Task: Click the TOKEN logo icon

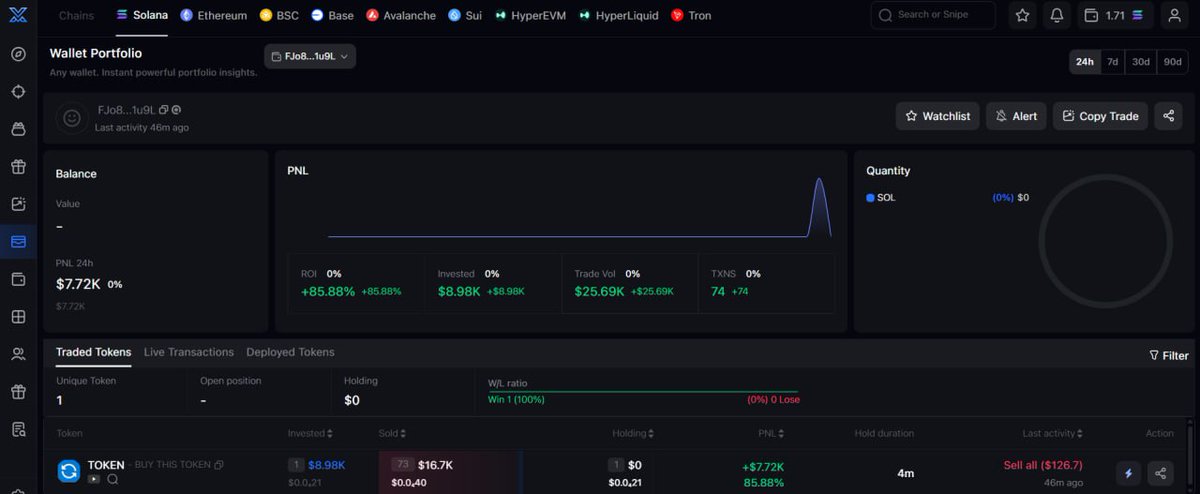Action: [x=68, y=471]
